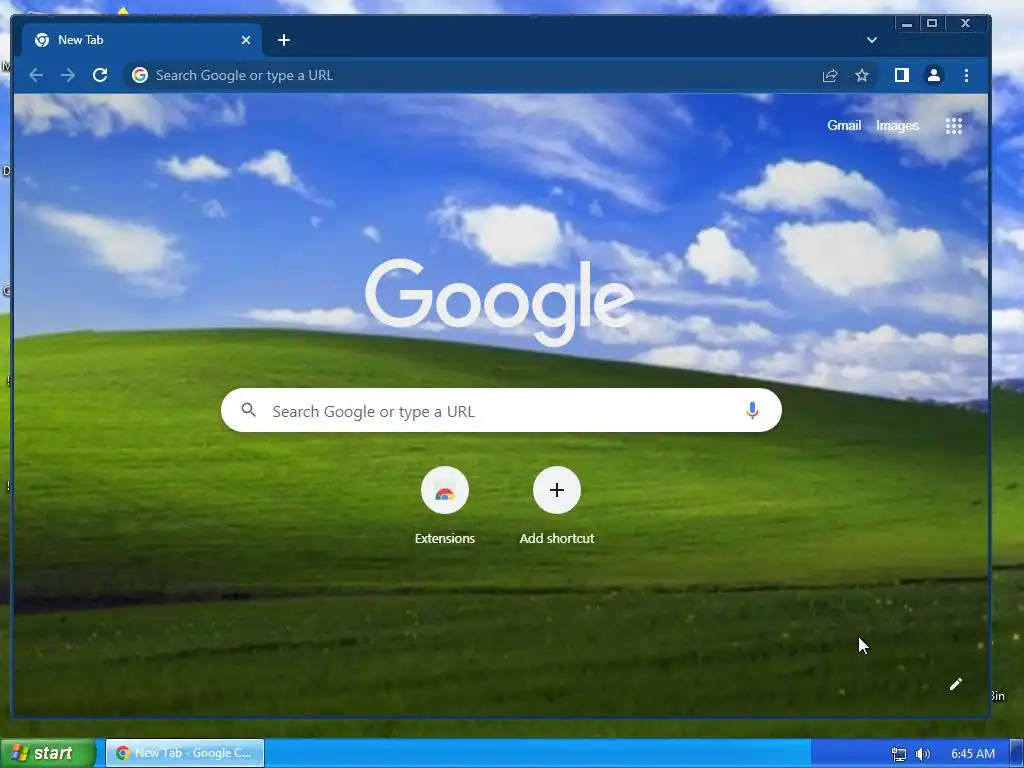Go back with the back arrow
The image size is (1024, 768).
tap(36, 75)
